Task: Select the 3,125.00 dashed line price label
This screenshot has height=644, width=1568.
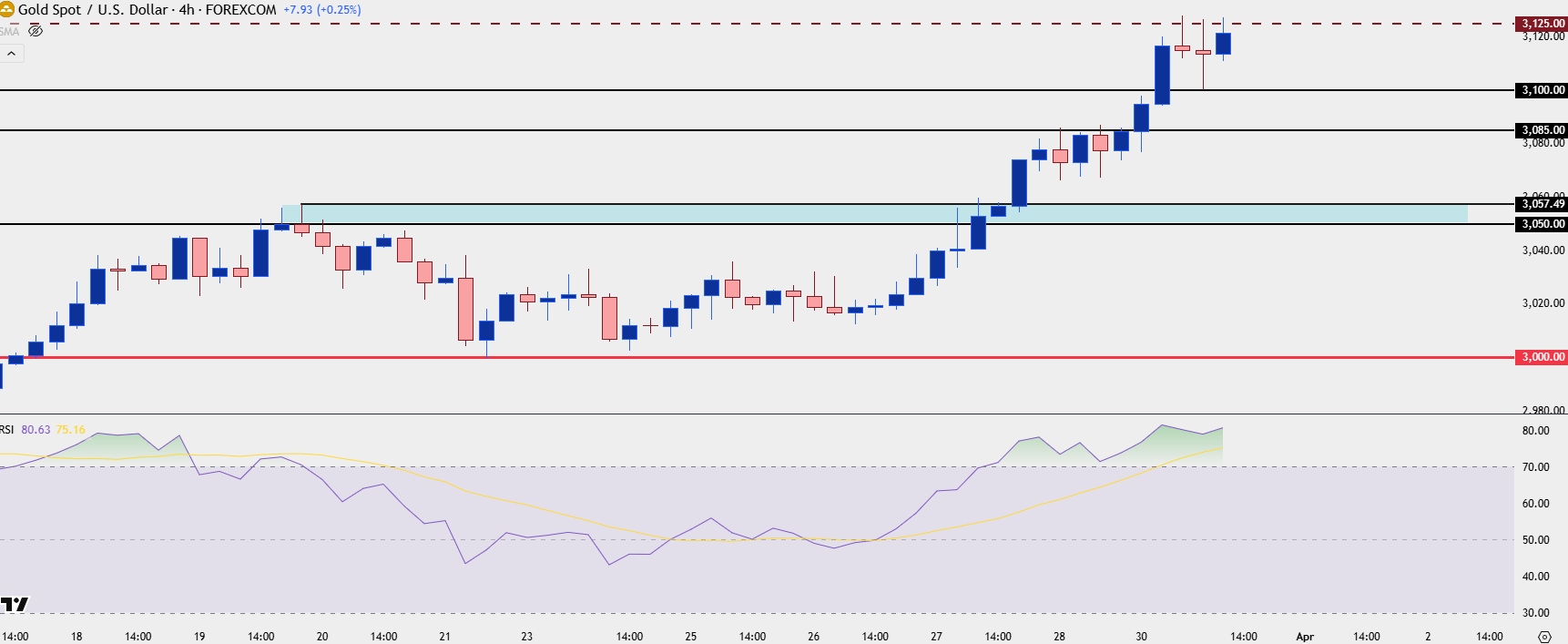Action: click(x=1541, y=24)
